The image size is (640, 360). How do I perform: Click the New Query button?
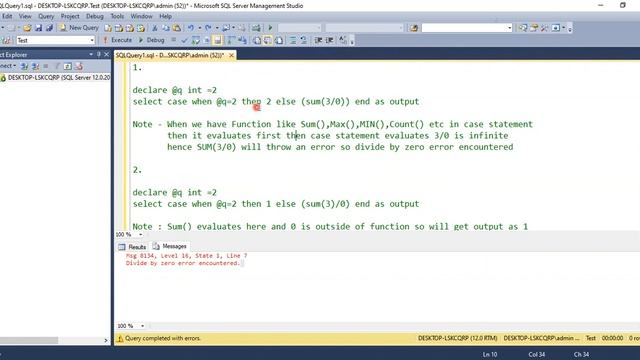tap(79, 28)
